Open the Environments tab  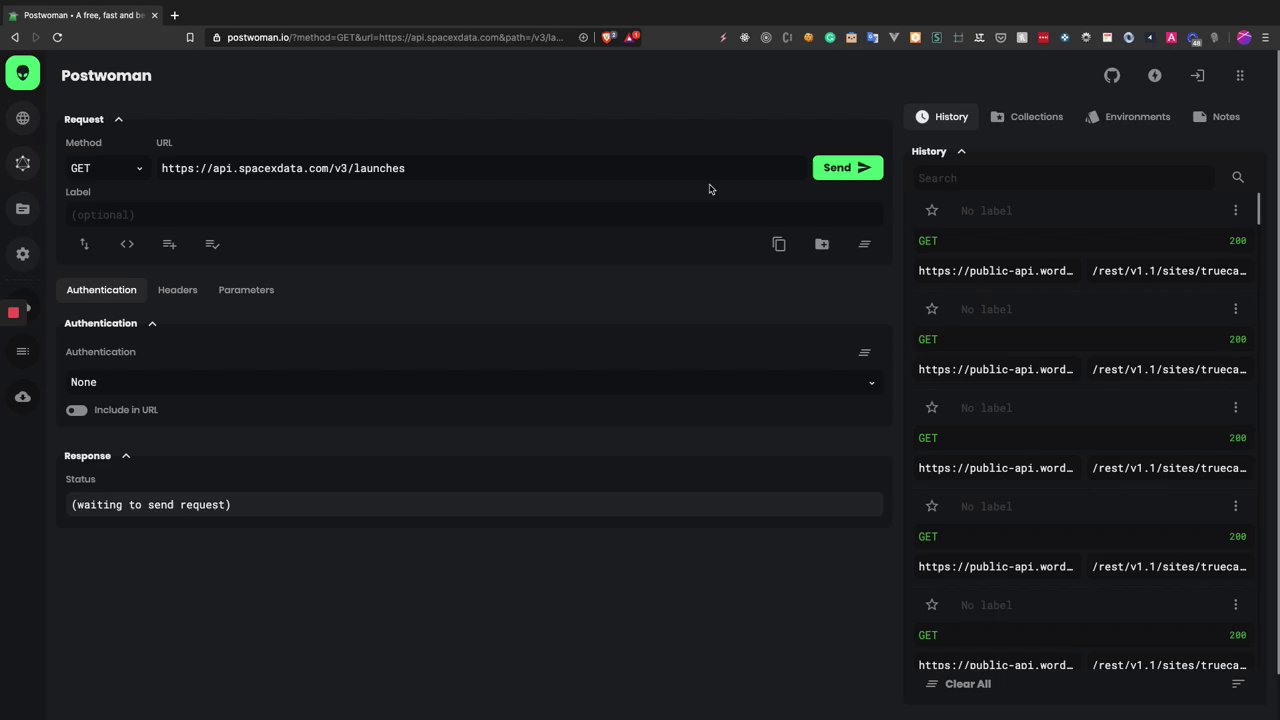tap(1128, 117)
